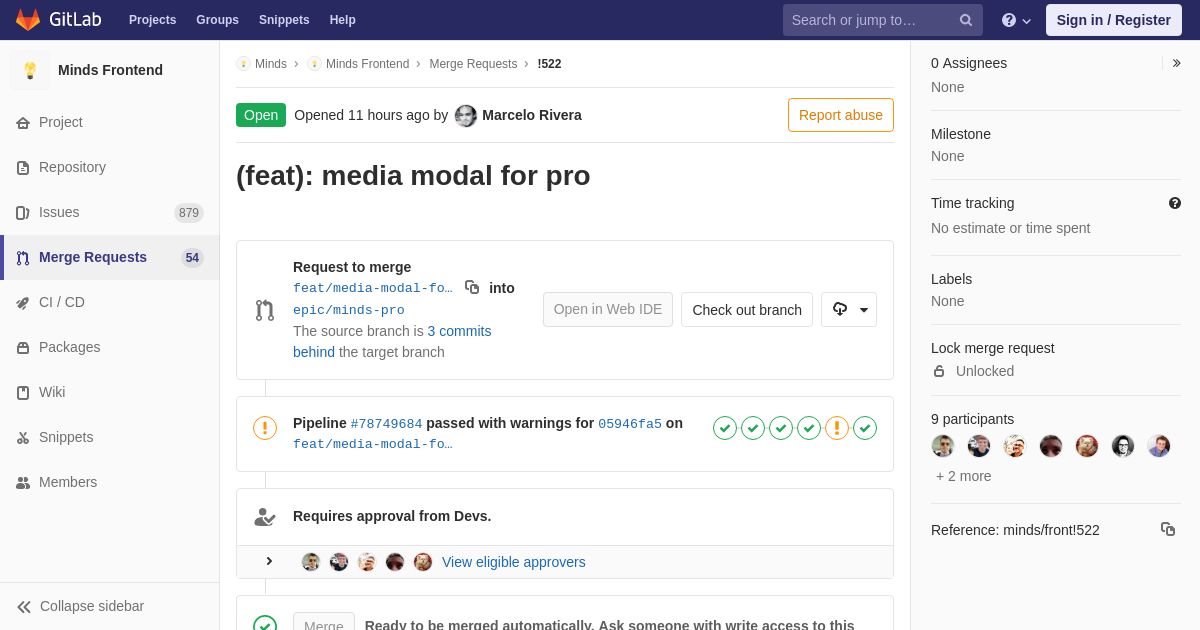
Task: Expand the eligible approvers list
Action: point(269,562)
